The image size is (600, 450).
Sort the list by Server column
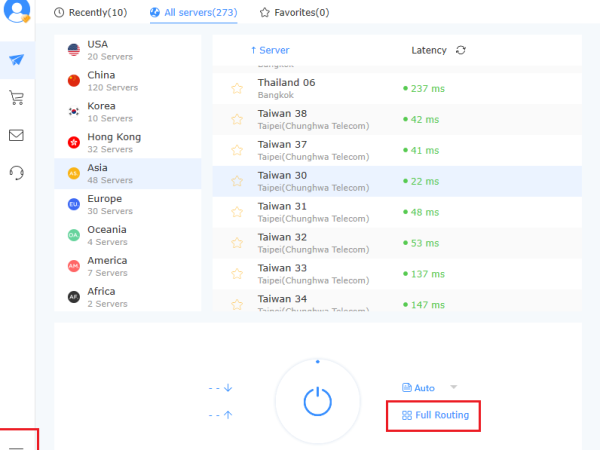pyautogui.click(x=270, y=50)
